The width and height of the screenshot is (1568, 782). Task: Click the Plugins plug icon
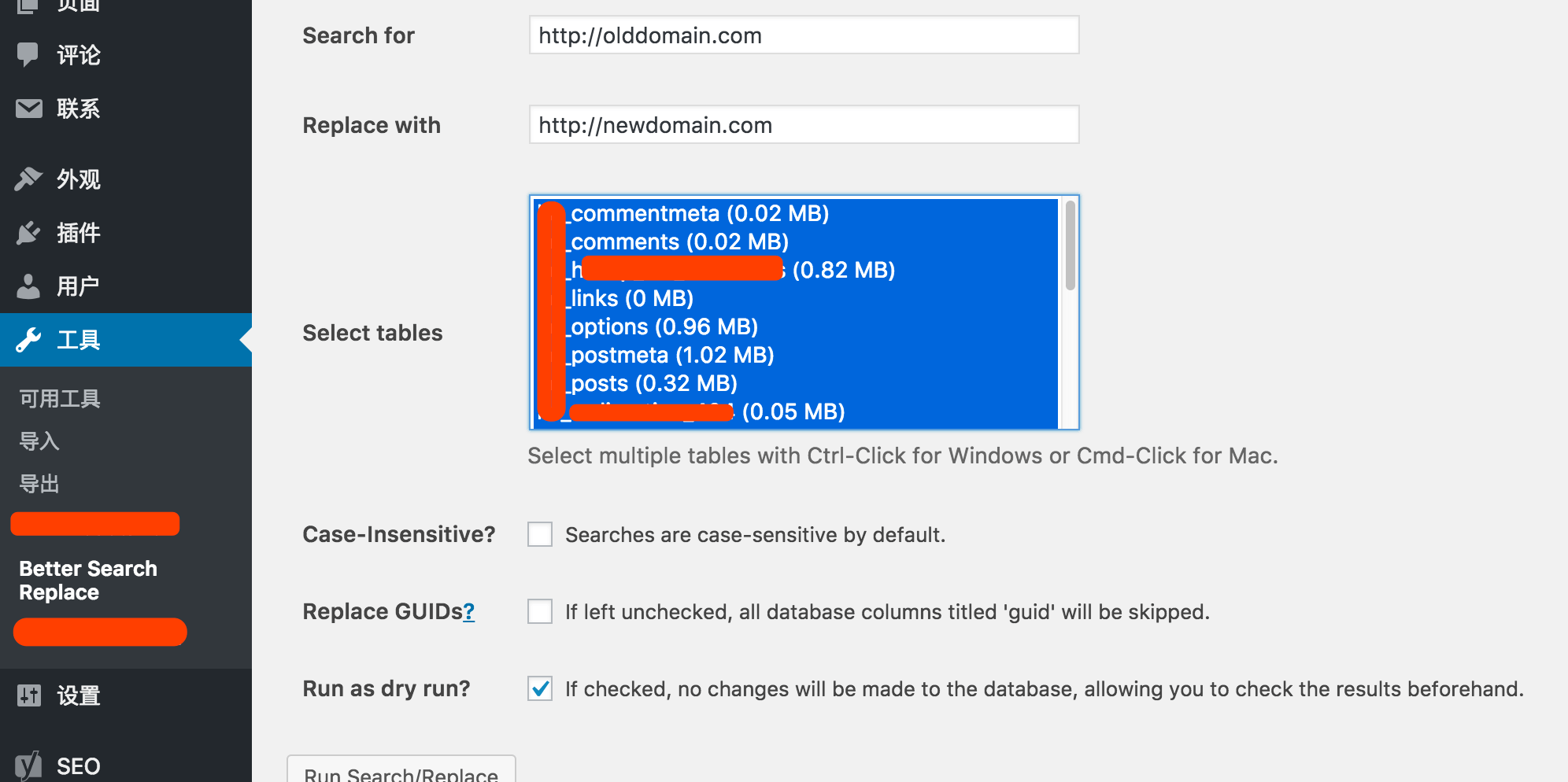point(28,233)
